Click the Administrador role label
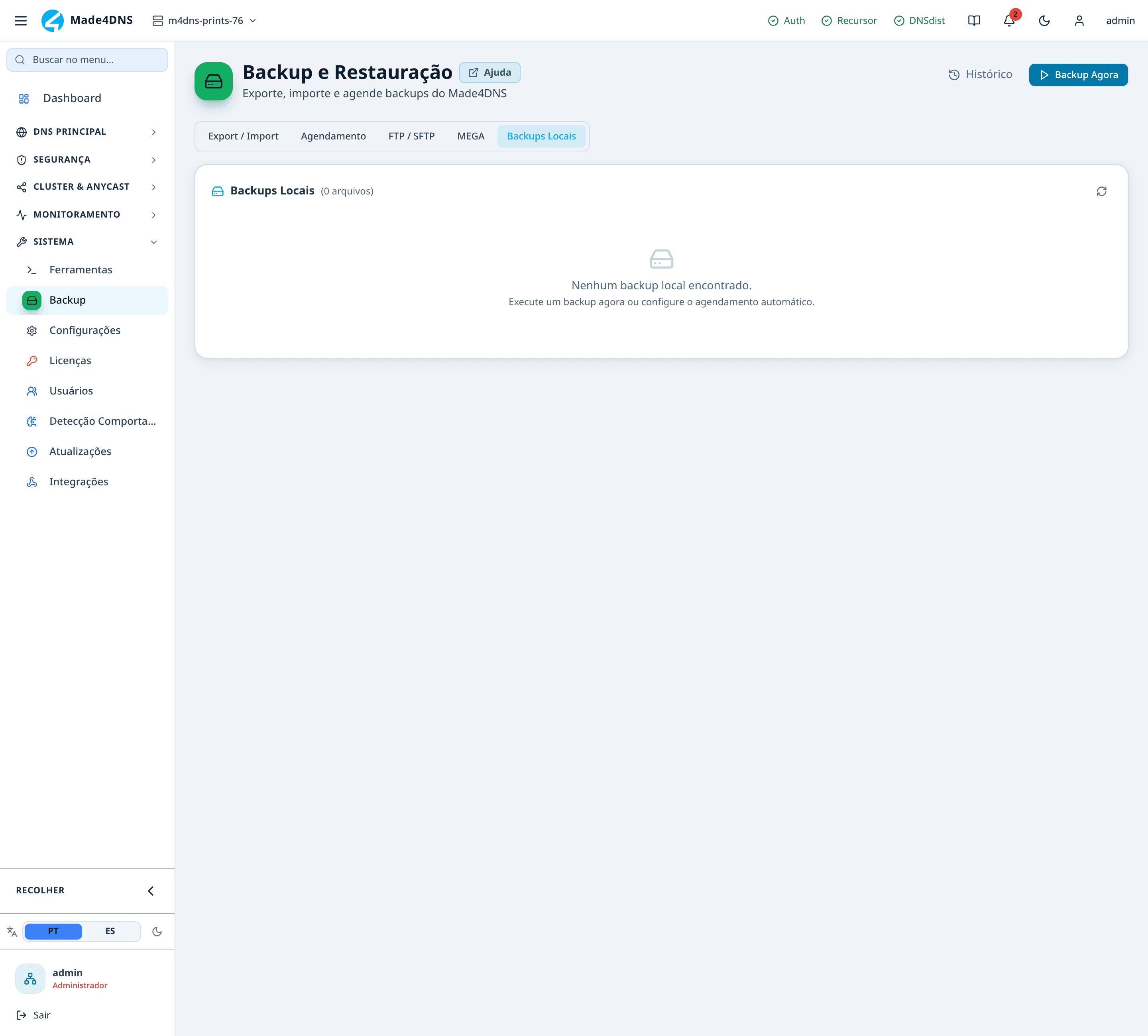This screenshot has width=1148, height=1036. coord(80,985)
